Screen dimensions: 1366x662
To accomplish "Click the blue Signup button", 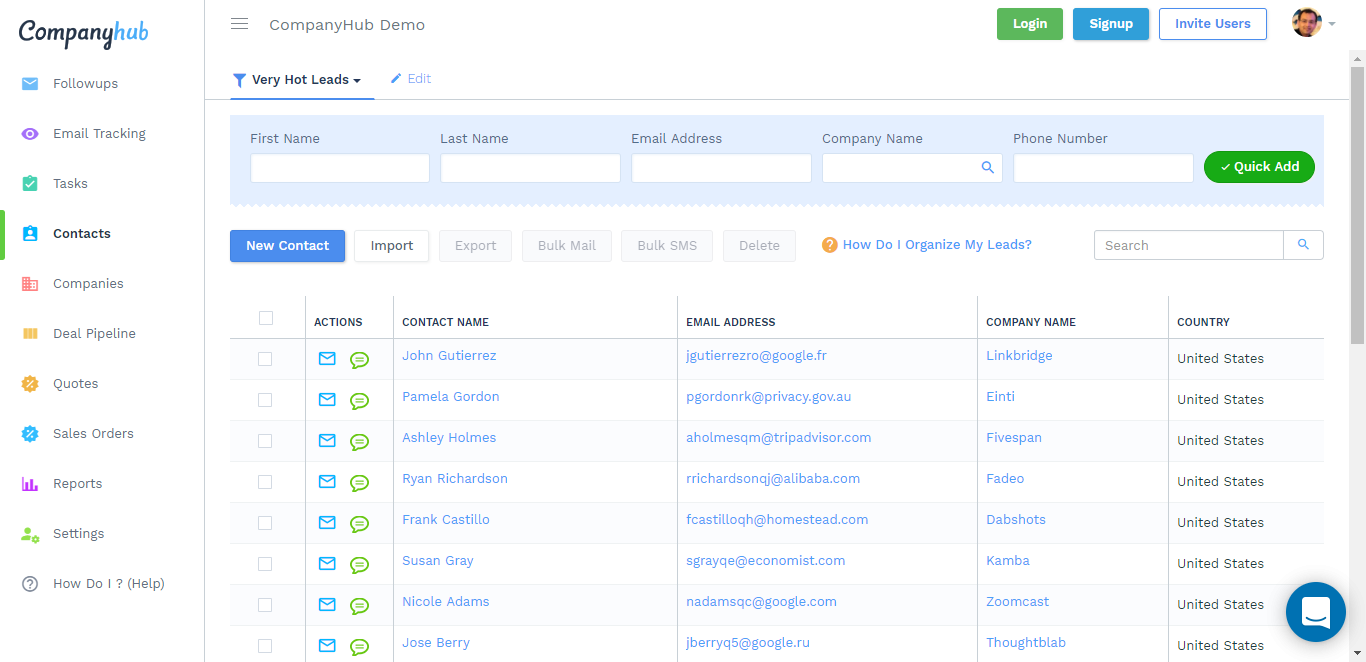I will (x=1111, y=24).
